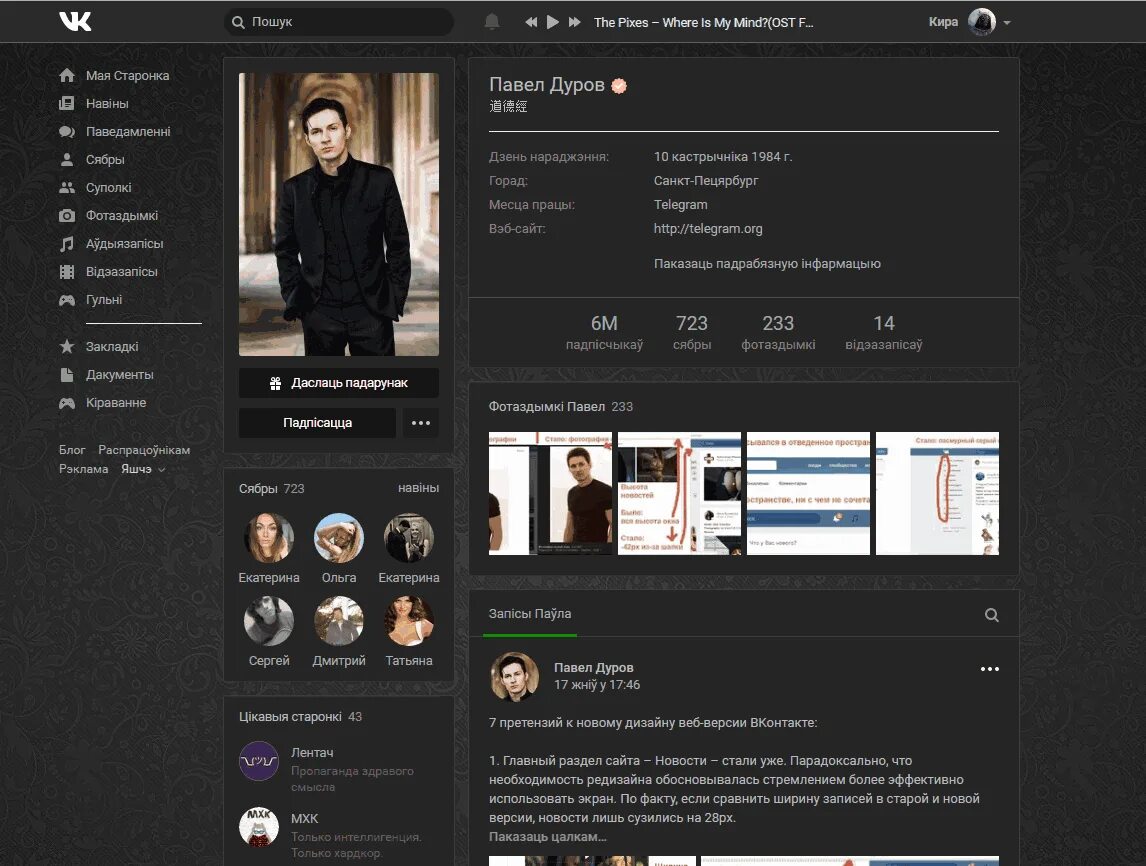Image resolution: width=1146 pixels, height=866 pixels.
Task: Open the http://telegram.org website link
Action: pos(707,229)
